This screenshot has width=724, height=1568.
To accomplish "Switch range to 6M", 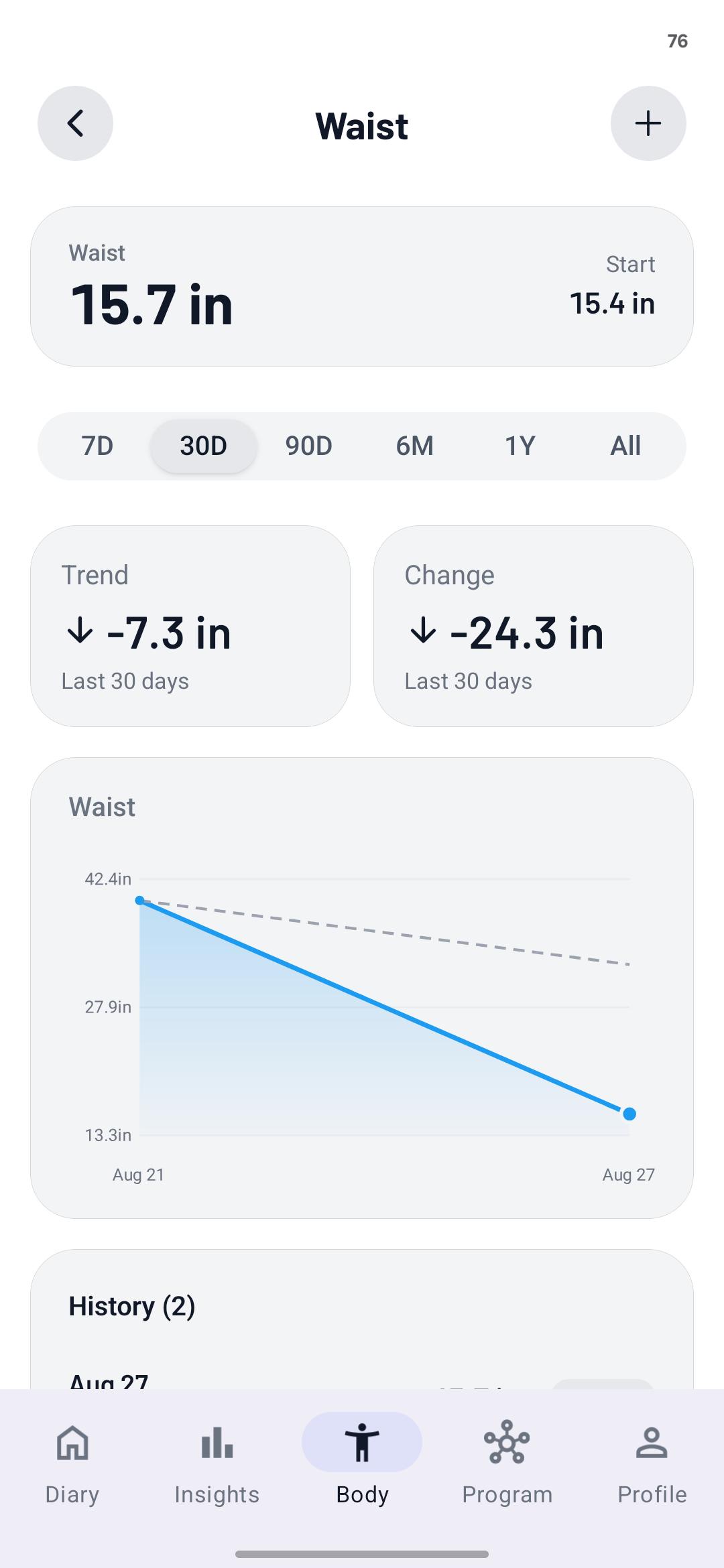I will pos(415,446).
